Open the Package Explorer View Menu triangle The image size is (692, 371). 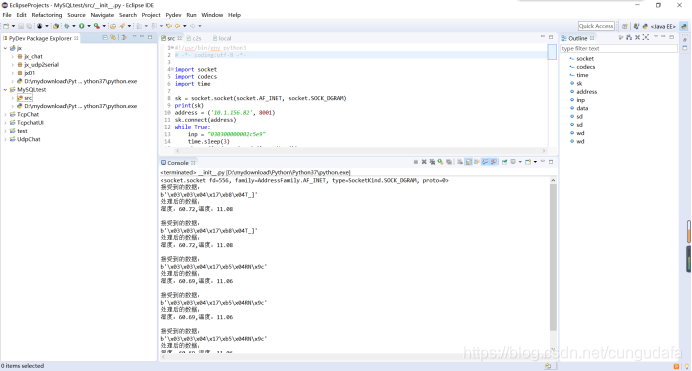pyautogui.click(x=134, y=37)
